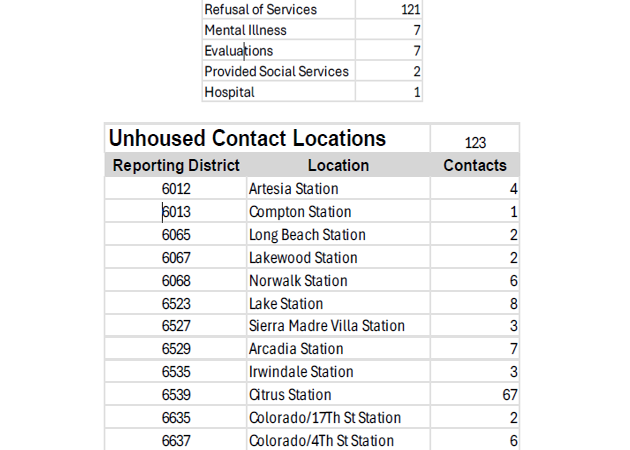Click the Provided Social Services cell

click(277, 72)
